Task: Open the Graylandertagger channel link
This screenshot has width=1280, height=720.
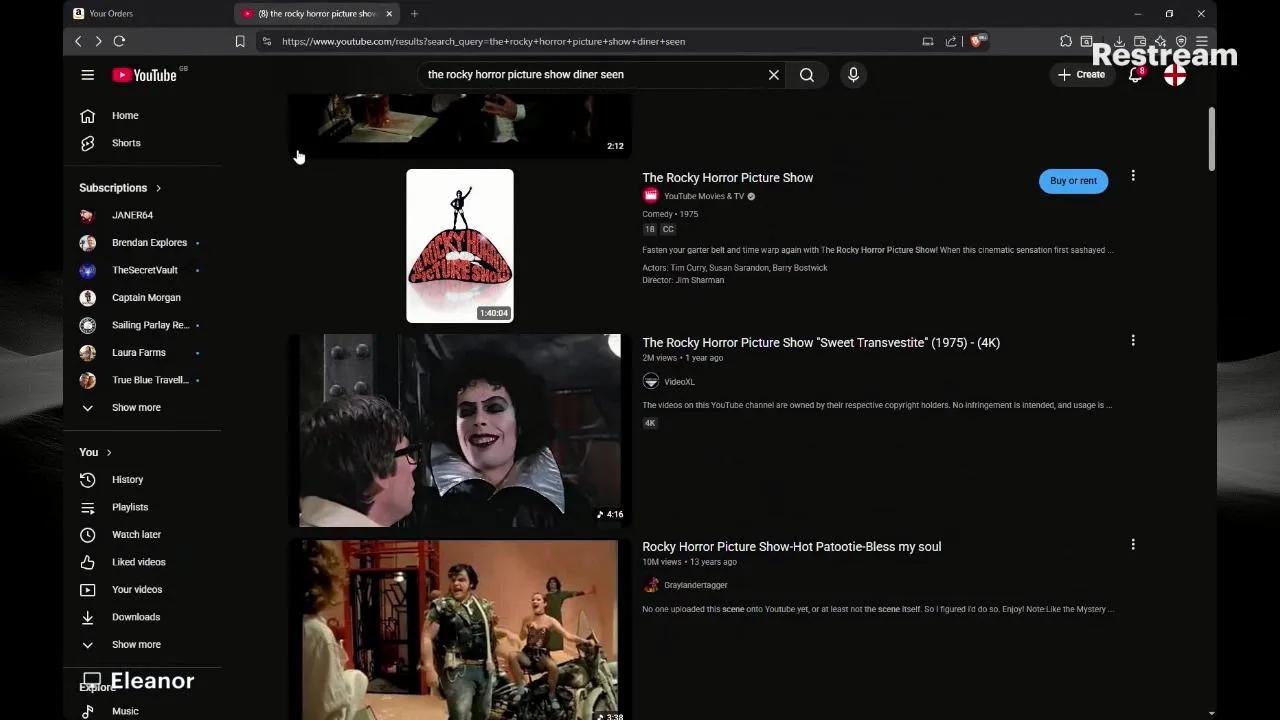Action: coord(696,585)
